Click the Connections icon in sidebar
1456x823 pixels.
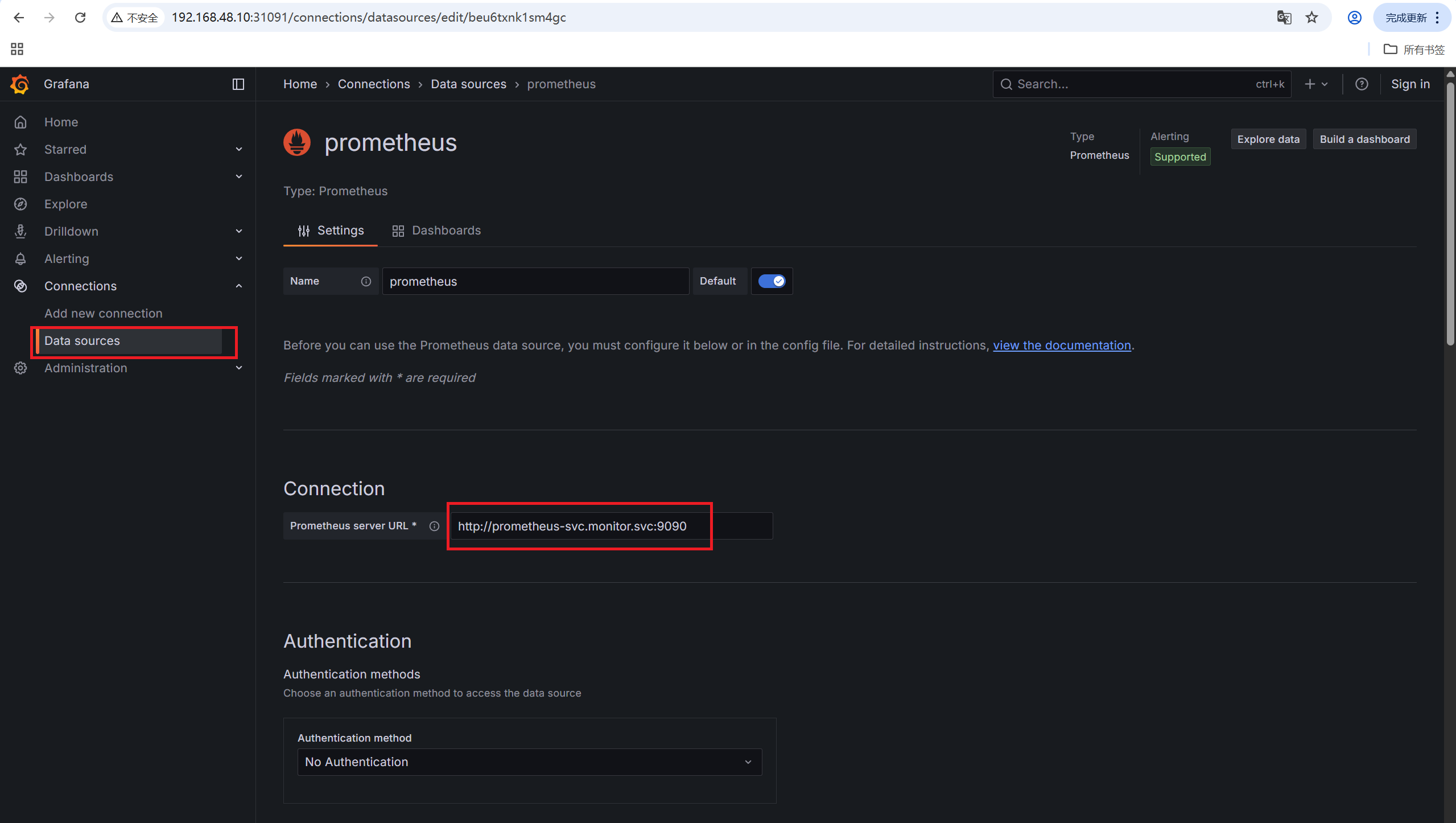tap(20, 286)
